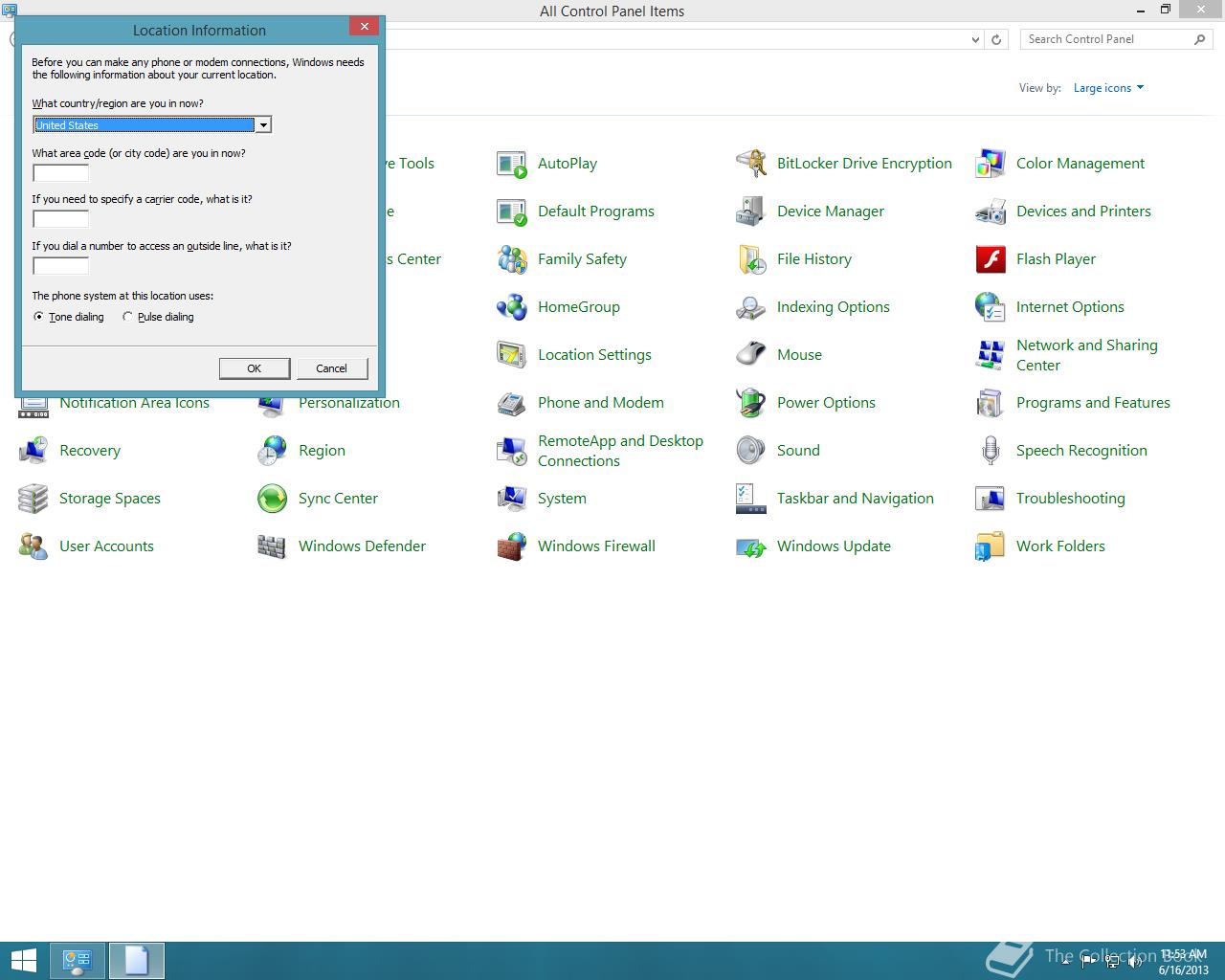This screenshot has width=1225, height=980.
Task: Open the Sync Center icon
Action: pyautogui.click(x=273, y=499)
